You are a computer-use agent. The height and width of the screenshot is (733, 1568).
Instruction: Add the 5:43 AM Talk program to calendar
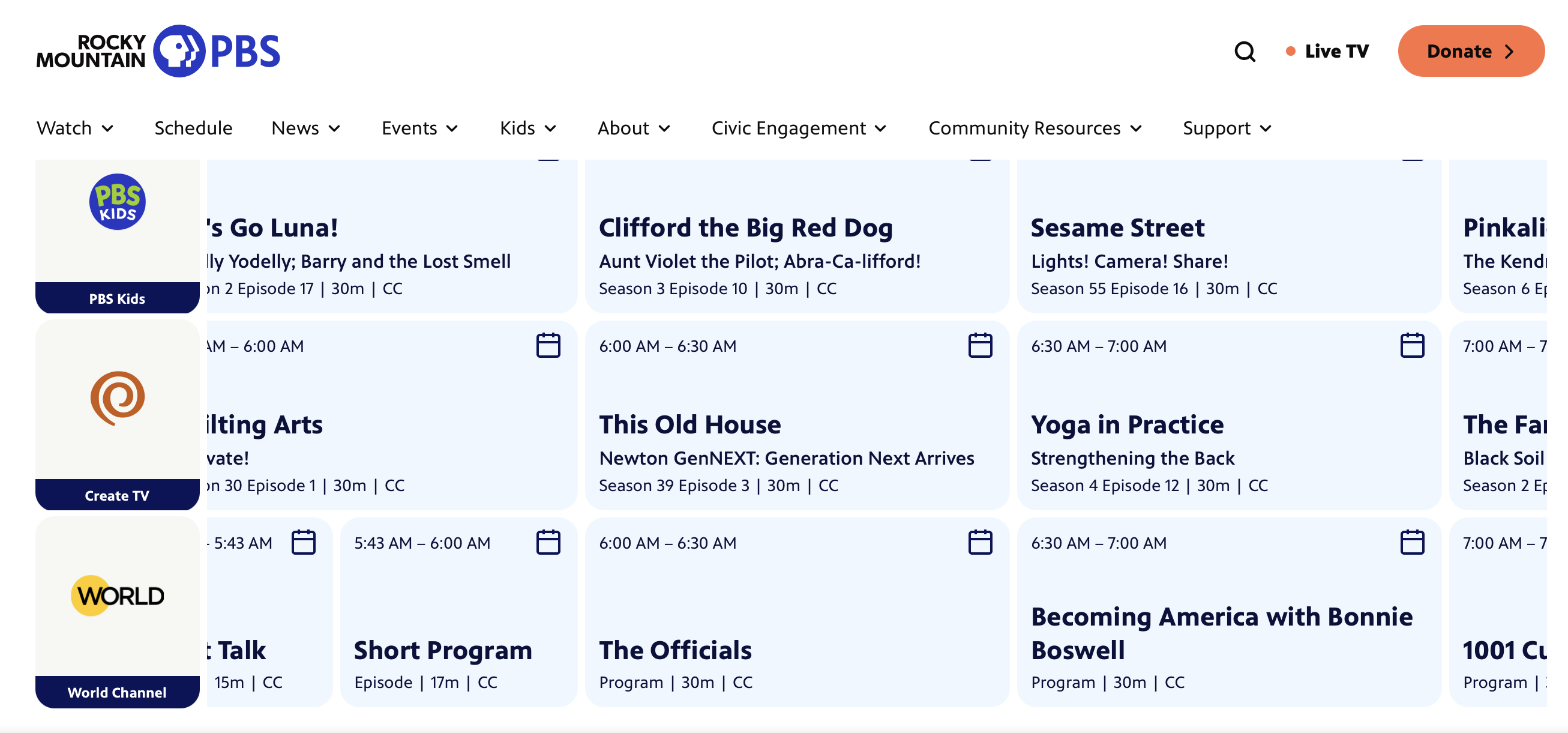(x=303, y=542)
